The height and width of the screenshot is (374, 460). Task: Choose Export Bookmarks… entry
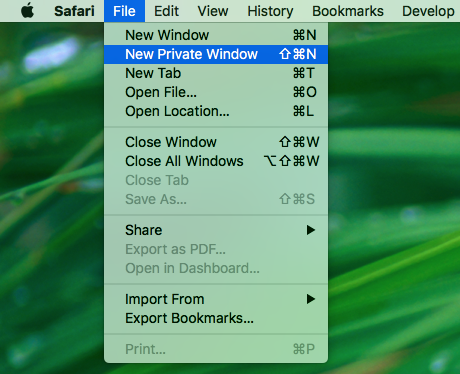[216, 318]
